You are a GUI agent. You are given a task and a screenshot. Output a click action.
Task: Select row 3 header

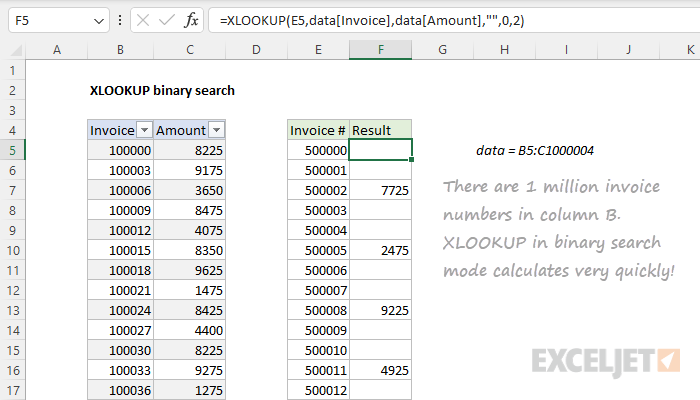pyautogui.click(x=12, y=110)
